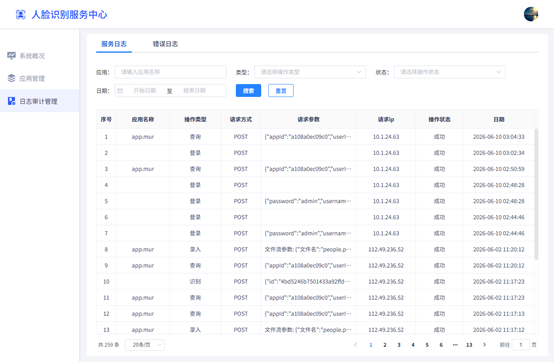This screenshot has width=554, height=362.
Task: Click request params starting with "id" in row 10
Action: click(307, 281)
